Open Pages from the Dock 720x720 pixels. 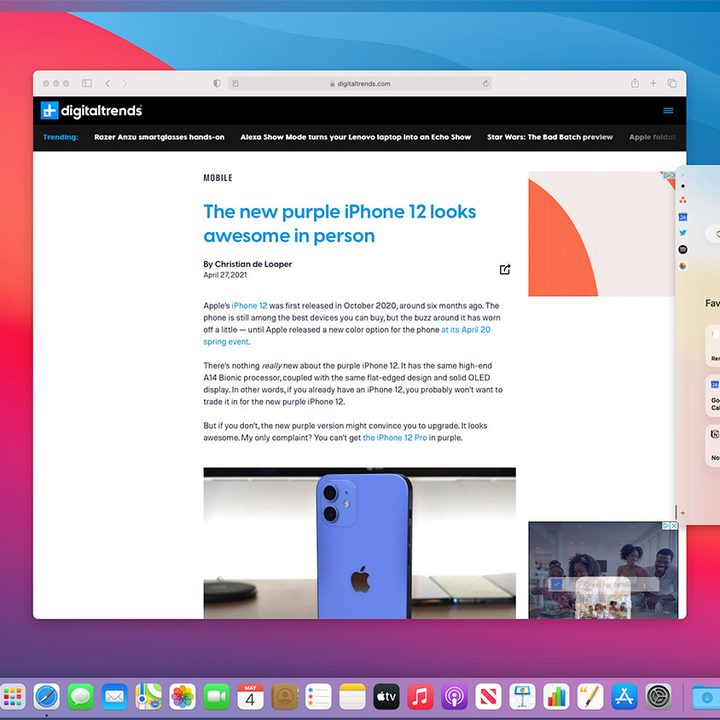590,697
